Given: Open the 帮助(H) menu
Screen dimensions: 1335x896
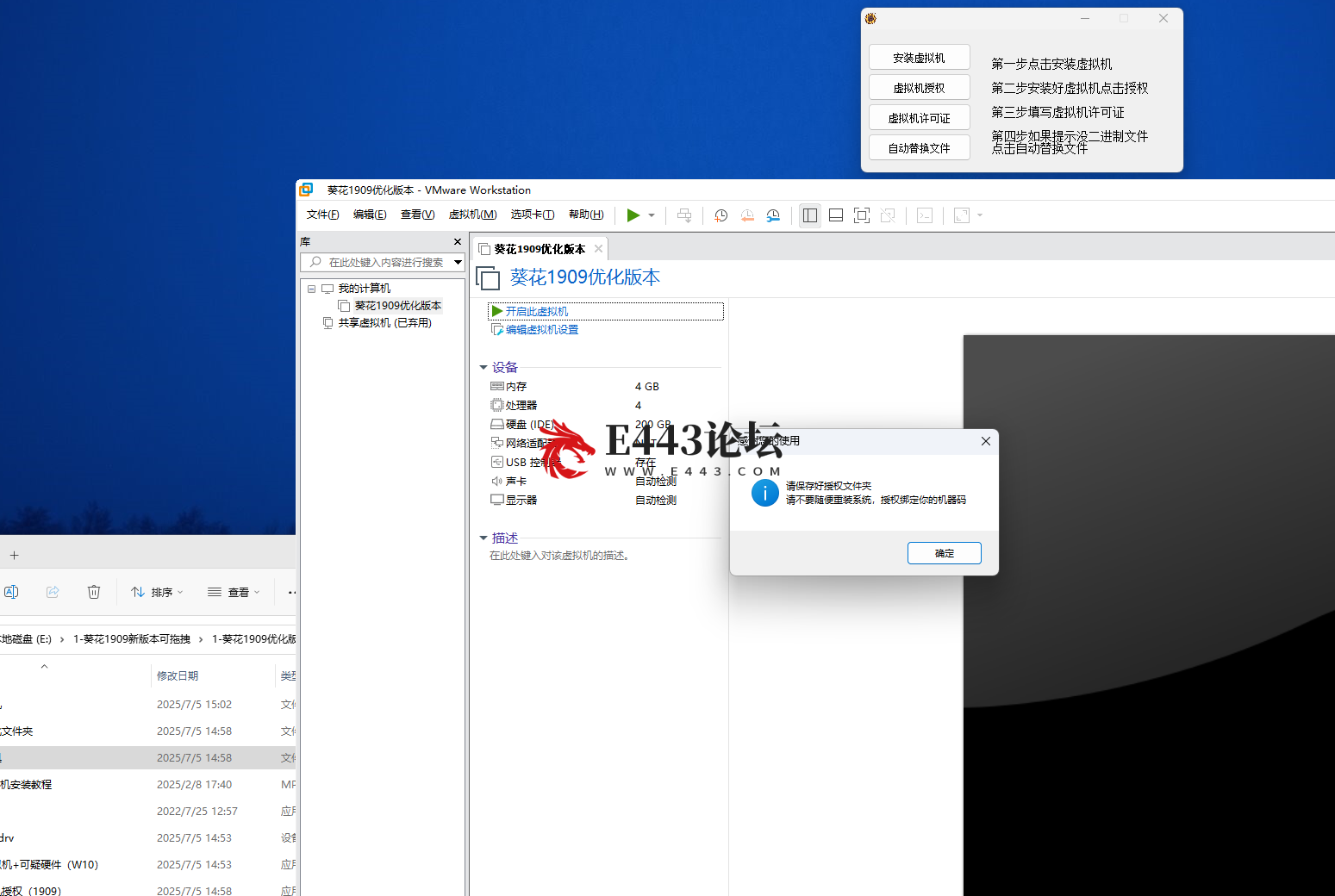Looking at the screenshot, I should click(586, 215).
